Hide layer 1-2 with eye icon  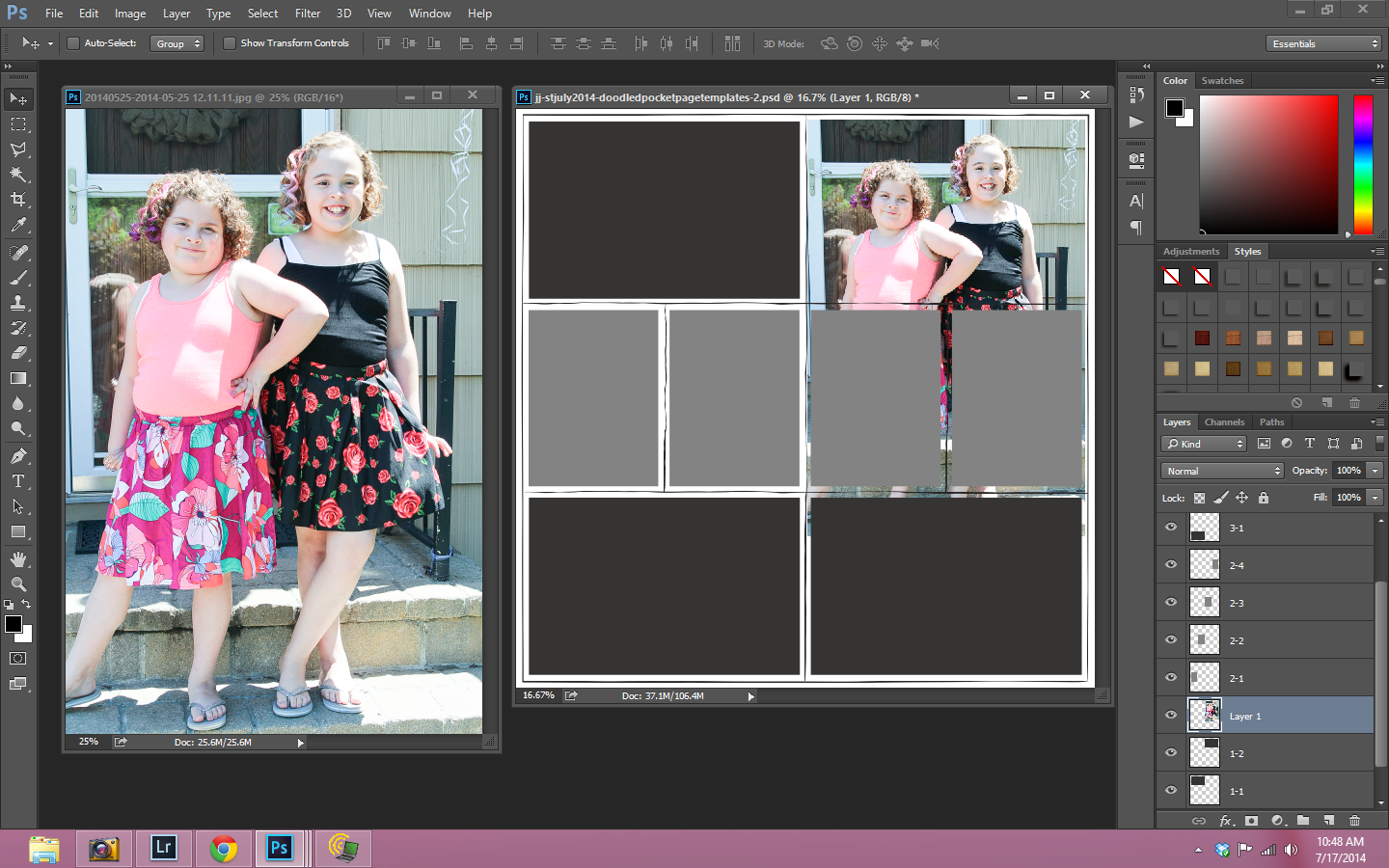[x=1171, y=753]
